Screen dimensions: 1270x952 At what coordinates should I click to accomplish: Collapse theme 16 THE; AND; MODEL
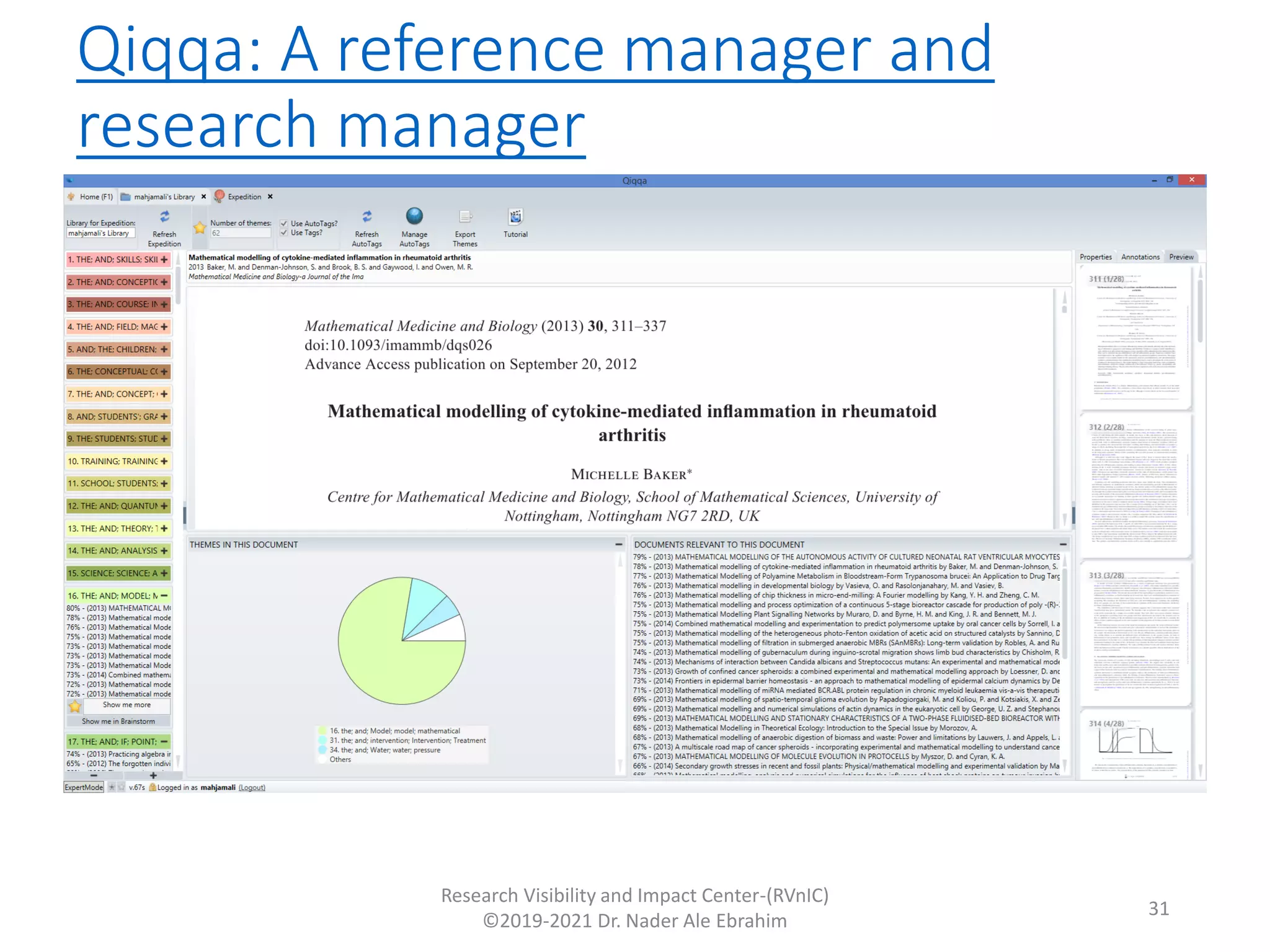click(164, 596)
